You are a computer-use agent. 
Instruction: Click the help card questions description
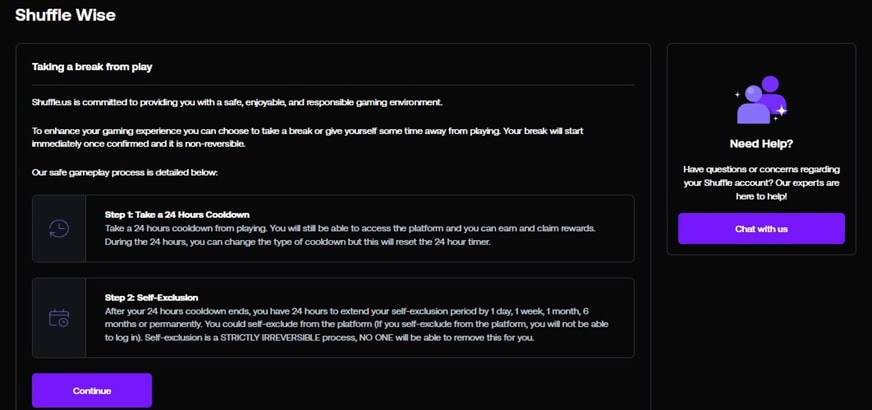[761, 182]
